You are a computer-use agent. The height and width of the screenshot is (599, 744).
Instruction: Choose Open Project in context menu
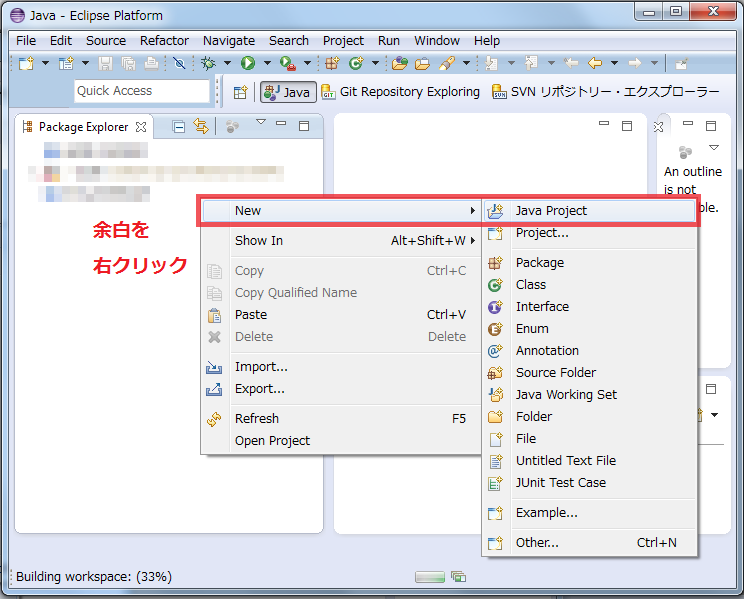341,441
